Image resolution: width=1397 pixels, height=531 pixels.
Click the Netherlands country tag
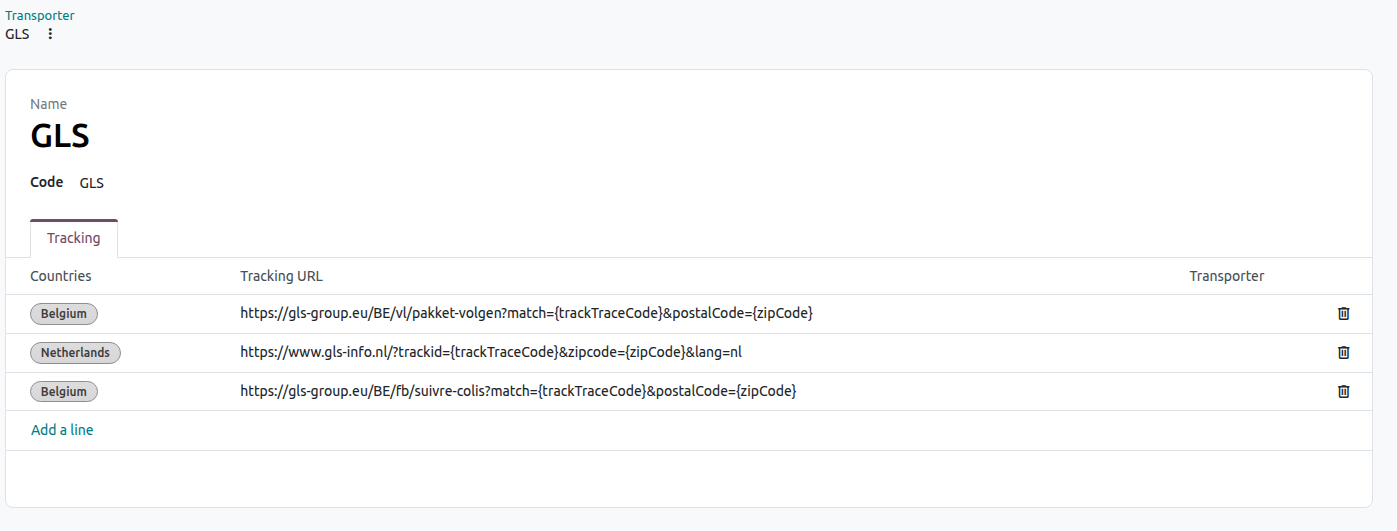(76, 353)
